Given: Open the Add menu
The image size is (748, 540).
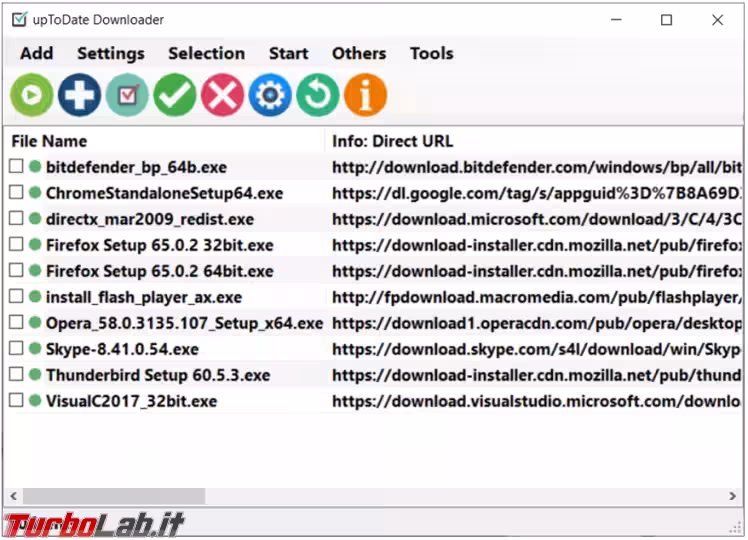Looking at the screenshot, I should point(37,53).
